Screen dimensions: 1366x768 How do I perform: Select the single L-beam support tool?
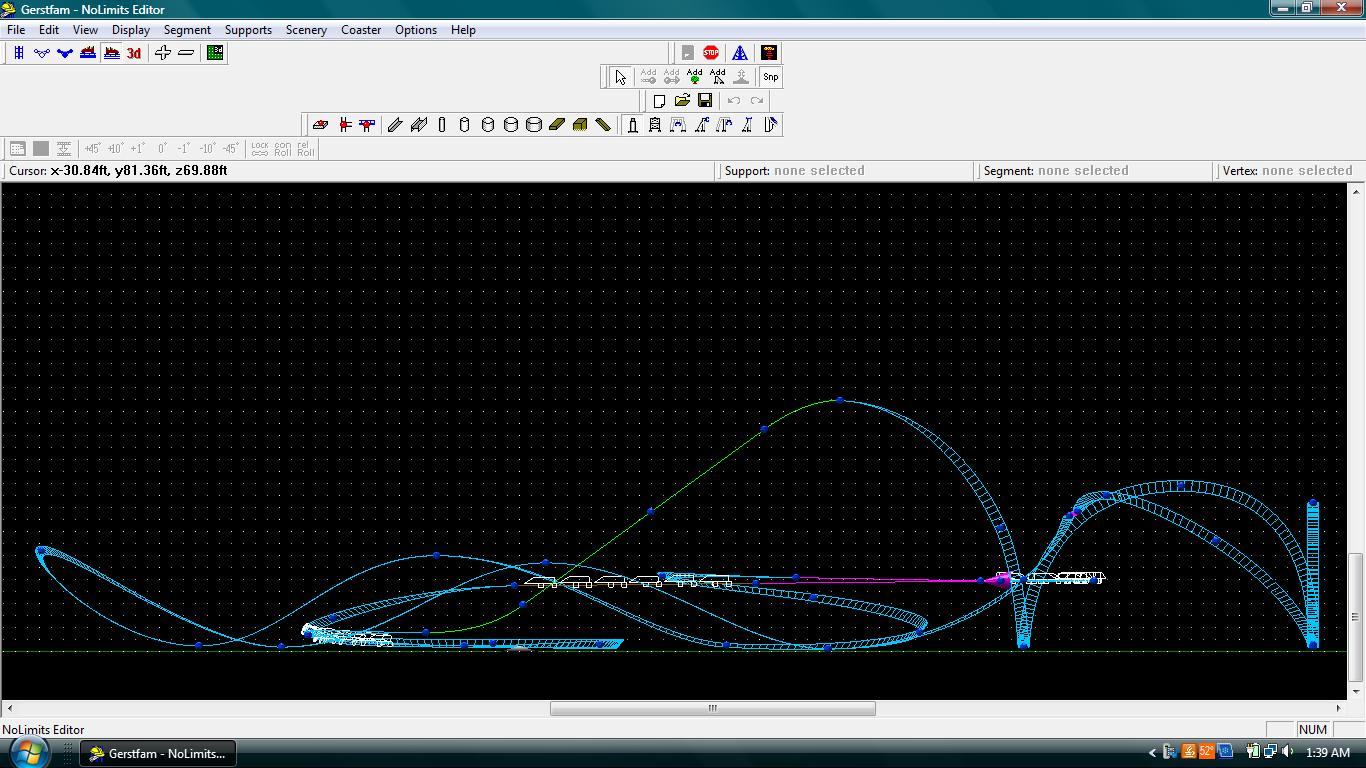(x=395, y=125)
